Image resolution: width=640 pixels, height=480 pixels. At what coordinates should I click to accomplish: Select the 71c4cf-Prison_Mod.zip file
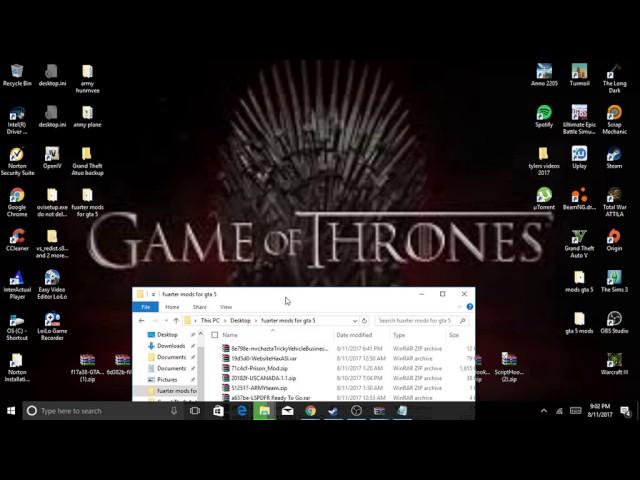(259, 368)
